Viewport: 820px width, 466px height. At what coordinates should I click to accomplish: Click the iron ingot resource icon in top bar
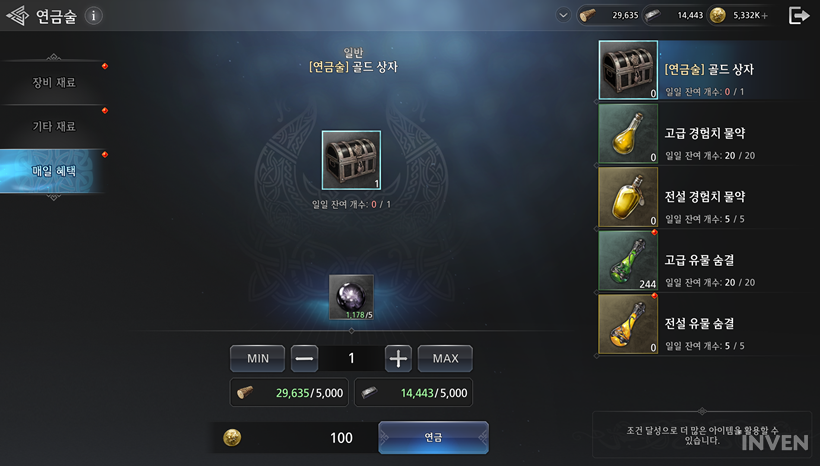652,15
